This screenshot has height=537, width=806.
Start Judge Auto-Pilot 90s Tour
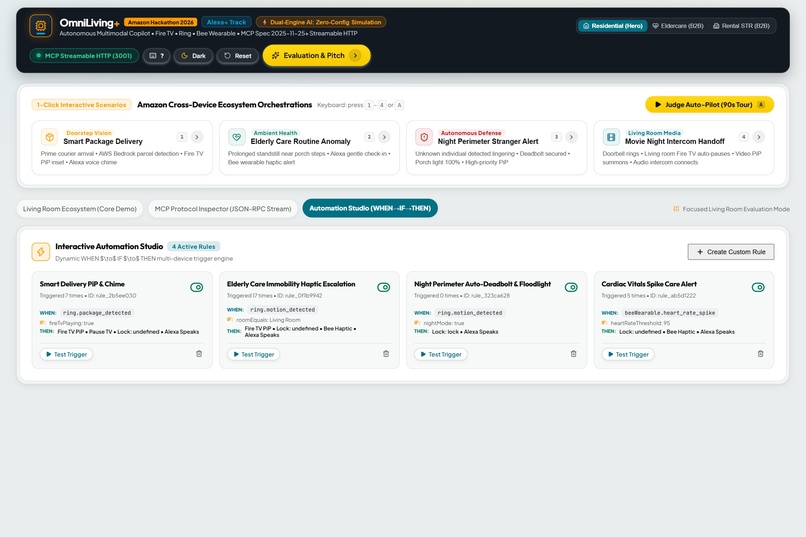pyautogui.click(x=709, y=104)
